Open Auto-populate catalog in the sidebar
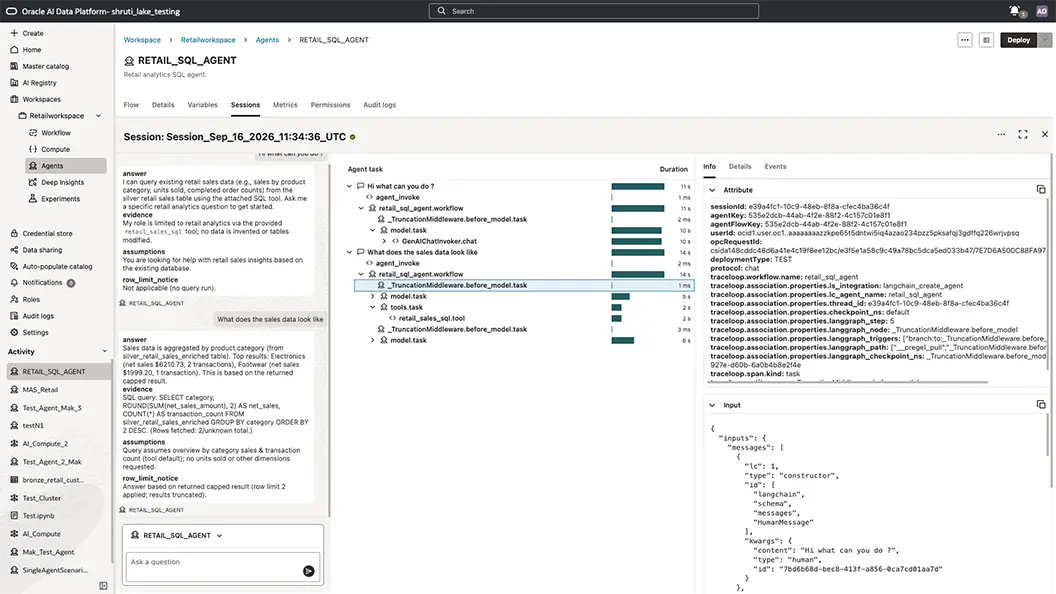This screenshot has width=1056, height=594. (x=57, y=267)
